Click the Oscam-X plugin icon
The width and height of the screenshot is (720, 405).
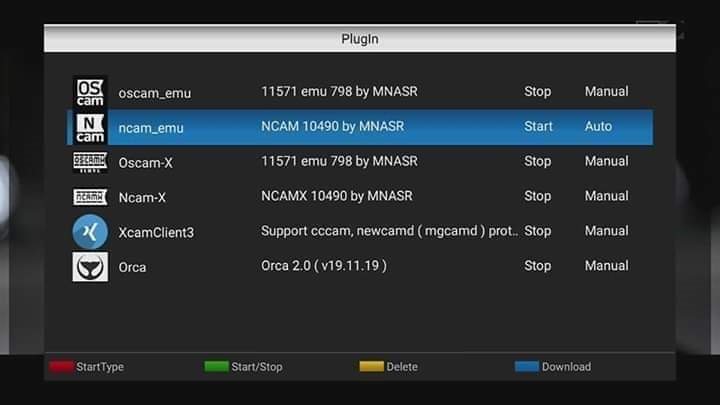point(90,162)
